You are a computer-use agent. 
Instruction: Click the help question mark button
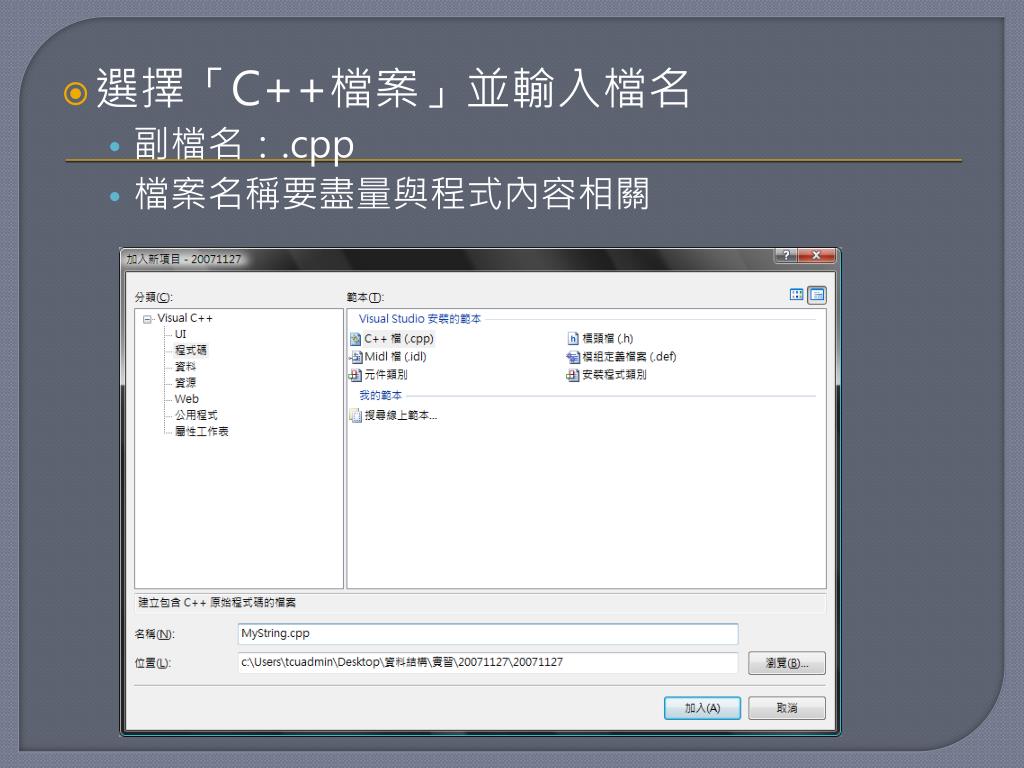click(x=786, y=255)
